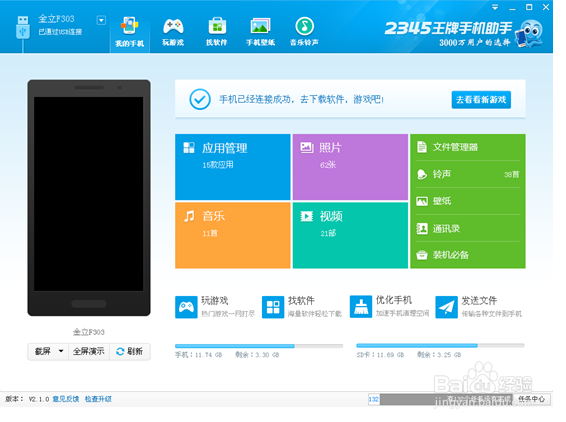Click the 音乐 note icon
Viewport: 566px width, 422px height.
tap(189, 216)
